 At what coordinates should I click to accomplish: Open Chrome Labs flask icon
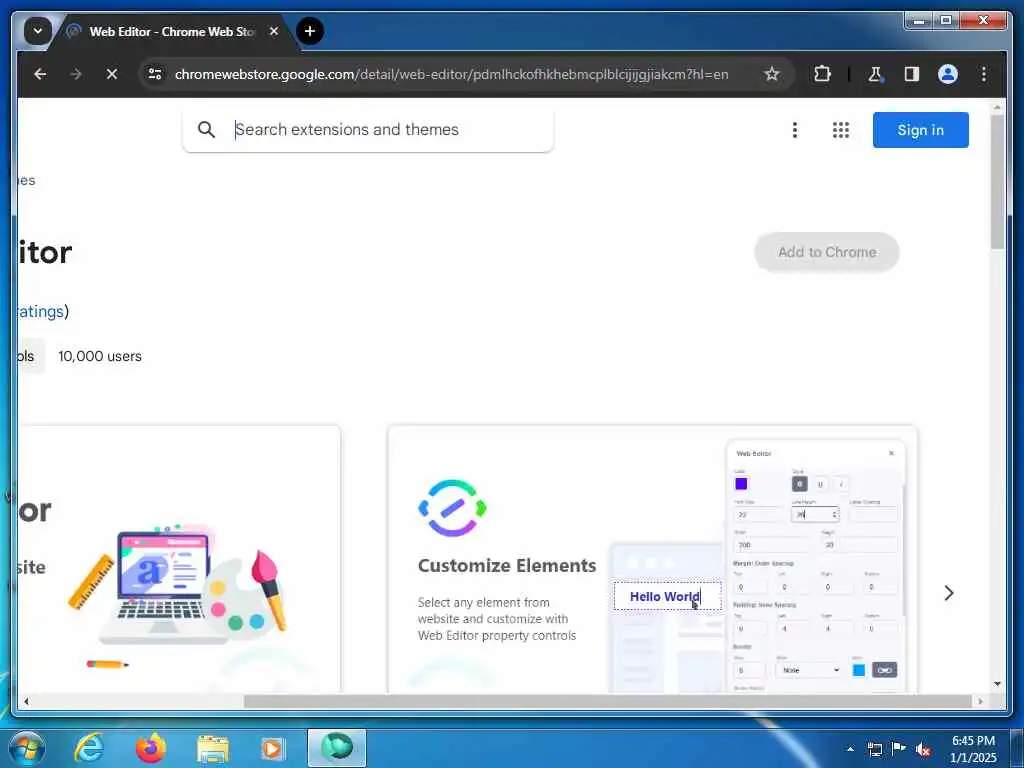coord(875,74)
